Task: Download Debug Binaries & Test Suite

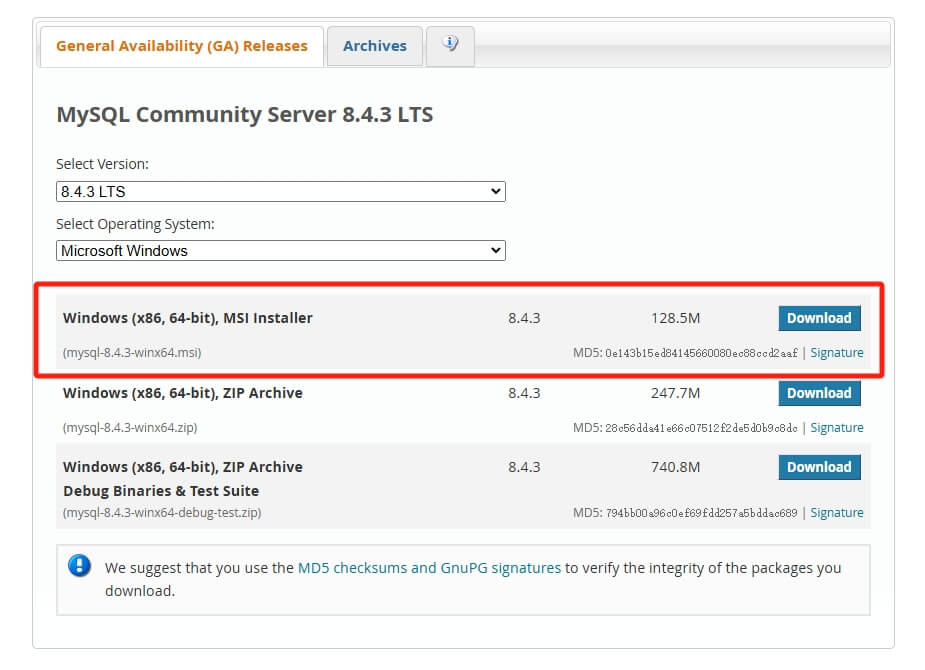Action: [819, 467]
